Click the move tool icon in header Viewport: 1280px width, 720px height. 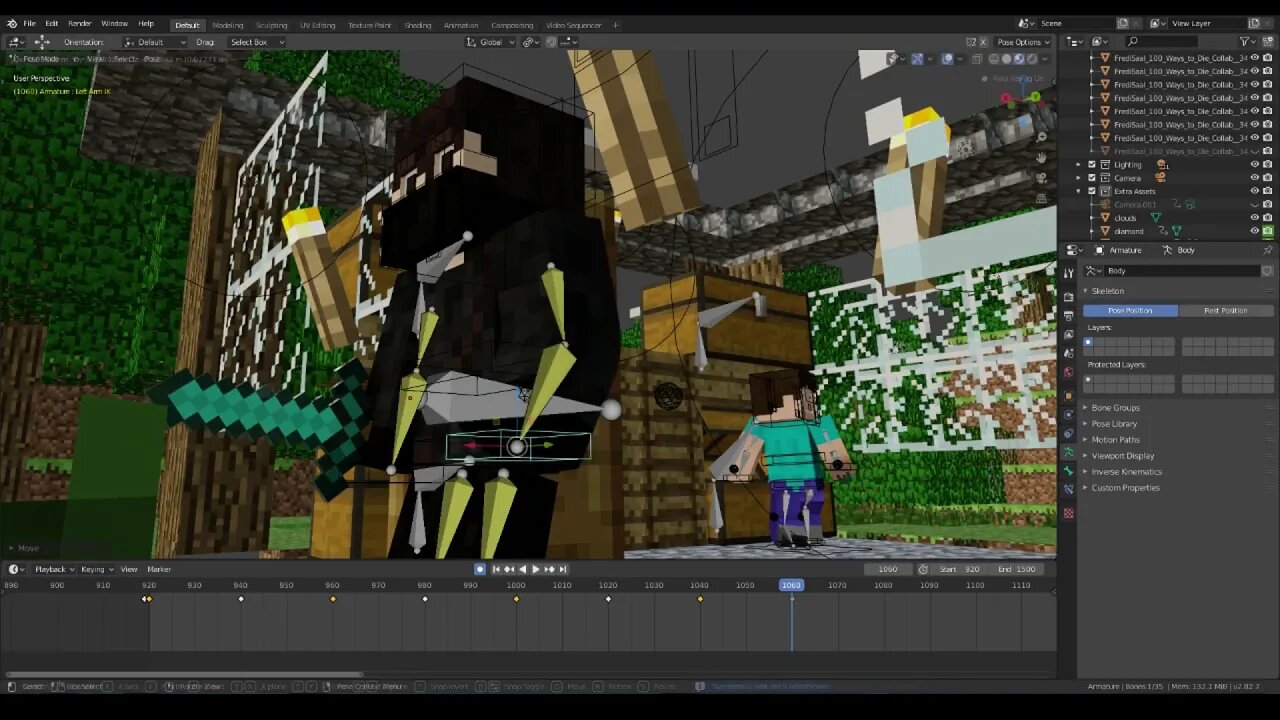click(42, 42)
